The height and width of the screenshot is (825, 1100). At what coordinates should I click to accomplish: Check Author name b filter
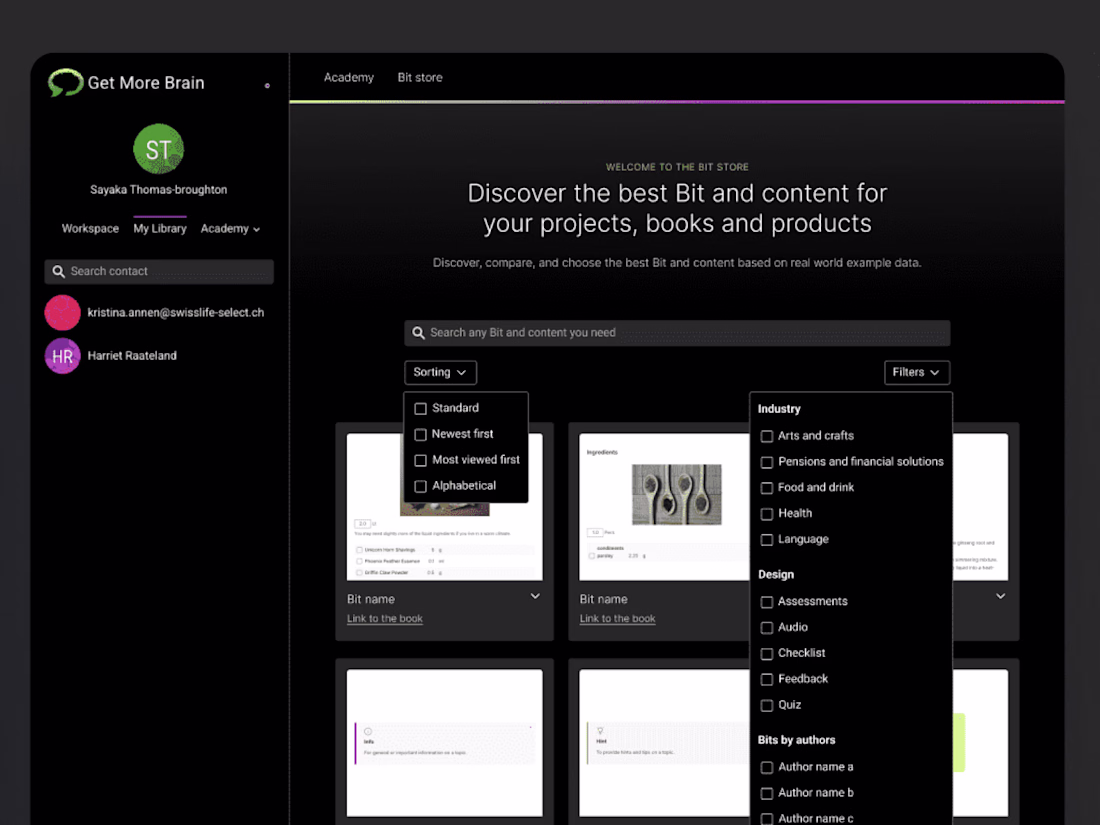click(767, 793)
